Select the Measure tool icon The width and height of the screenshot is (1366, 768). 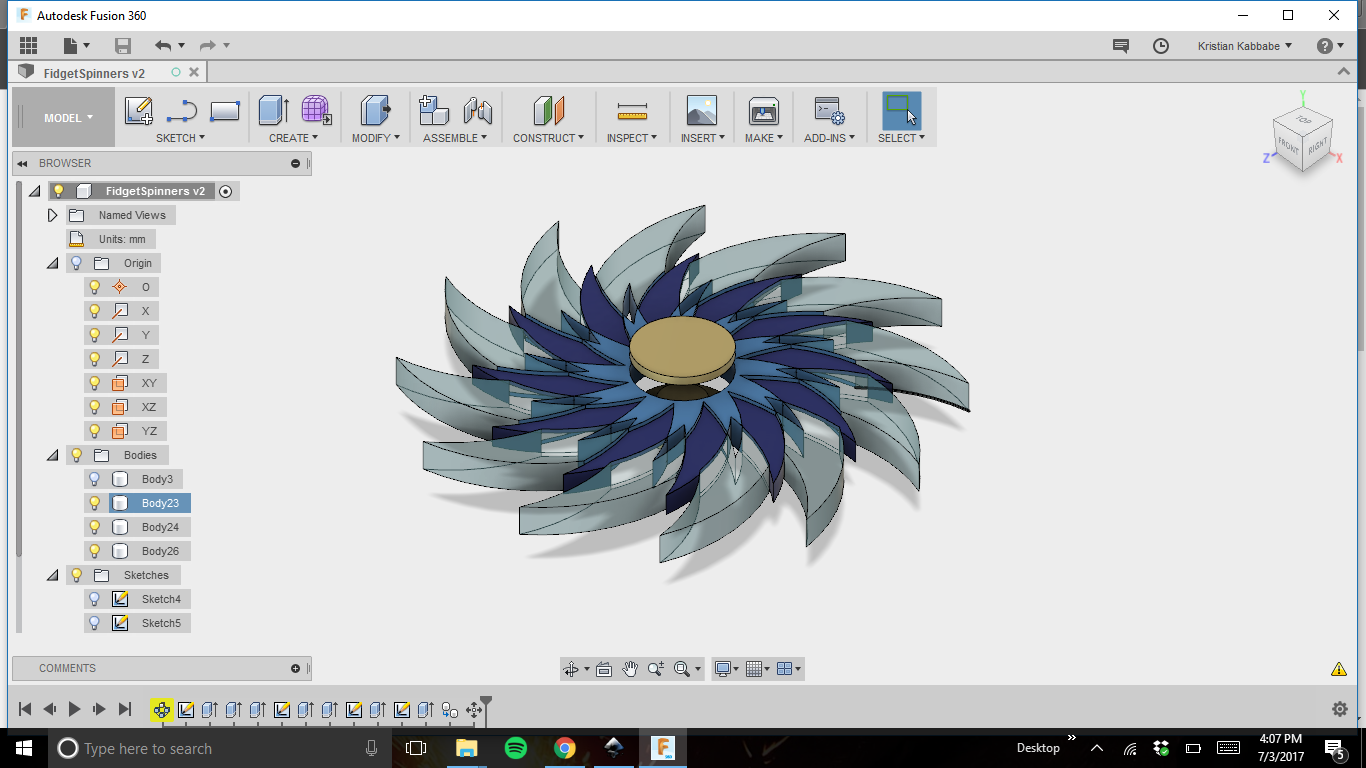[632, 111]
